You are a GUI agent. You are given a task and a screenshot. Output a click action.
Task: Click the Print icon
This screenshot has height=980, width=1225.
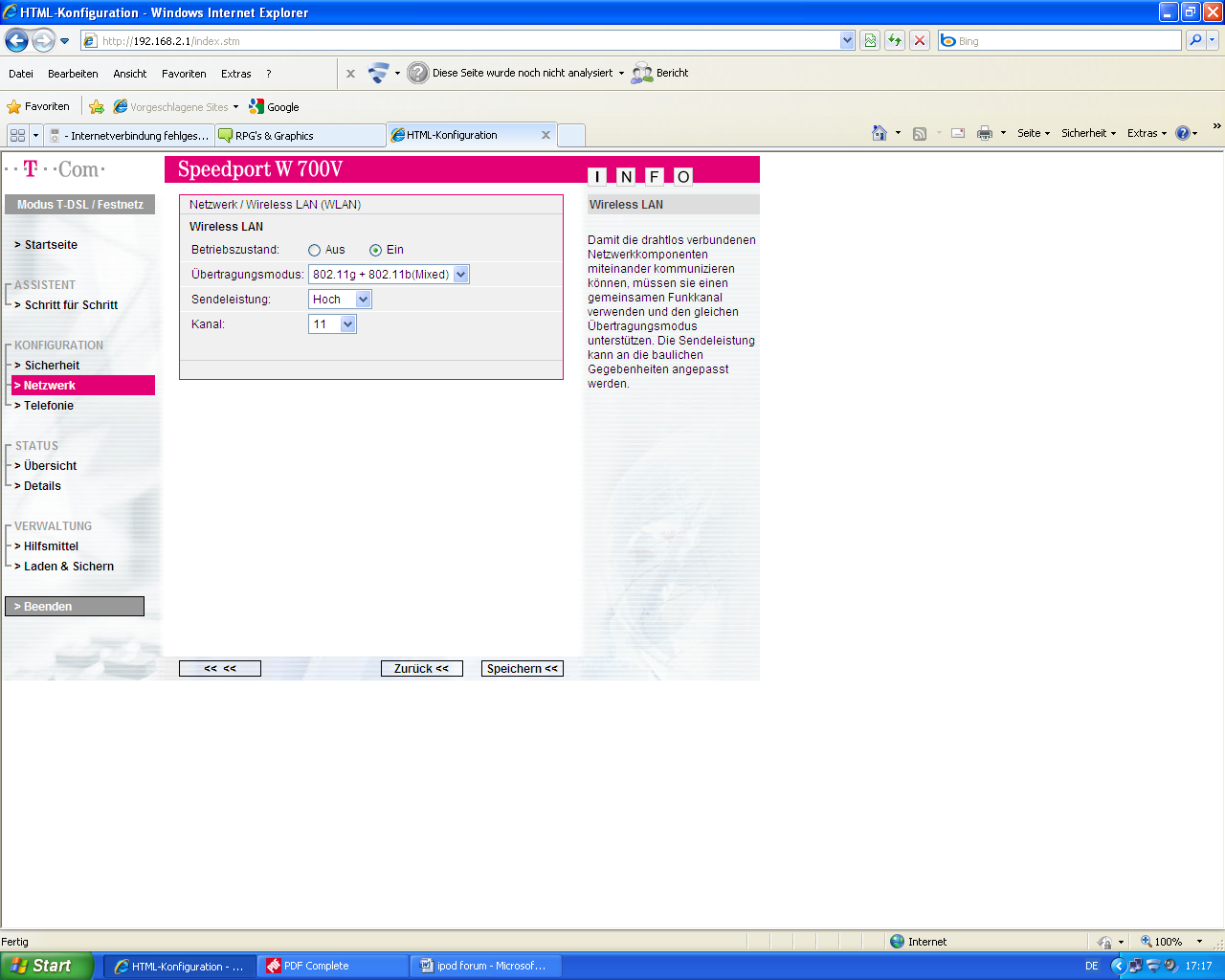(985, 134)
